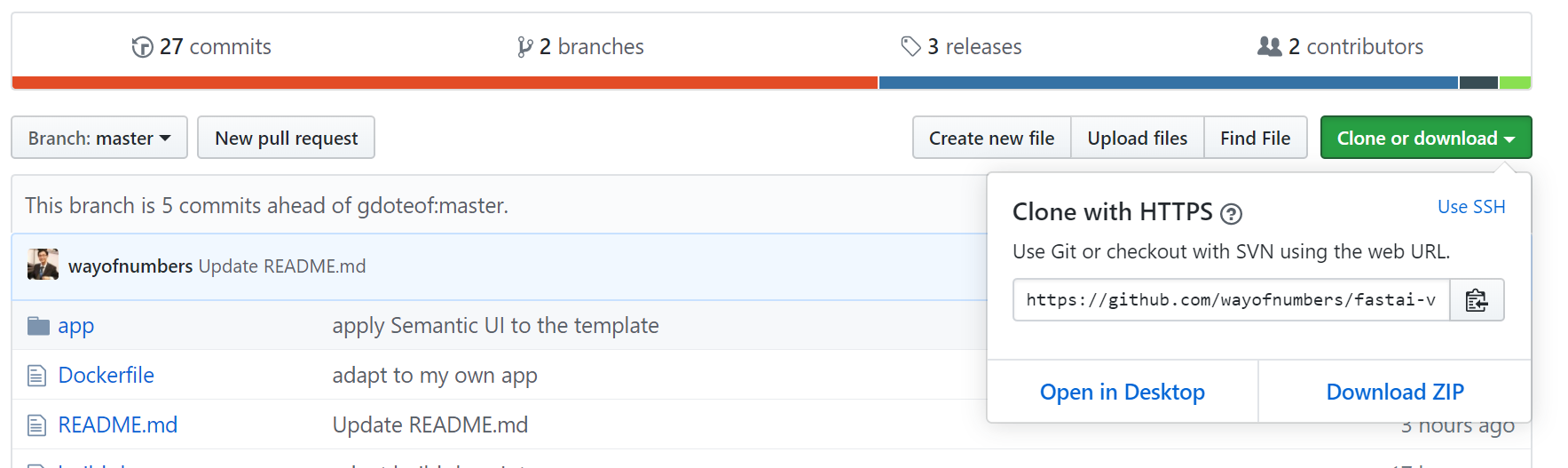Click wayofnumbers avatar thumbnail

(43, 266)
